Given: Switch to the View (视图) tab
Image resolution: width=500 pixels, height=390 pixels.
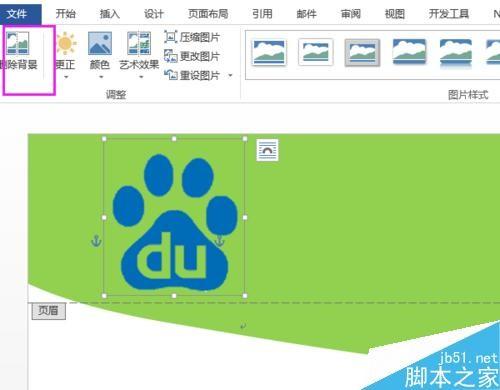Looking at the screenshot, I should (395, 14).
